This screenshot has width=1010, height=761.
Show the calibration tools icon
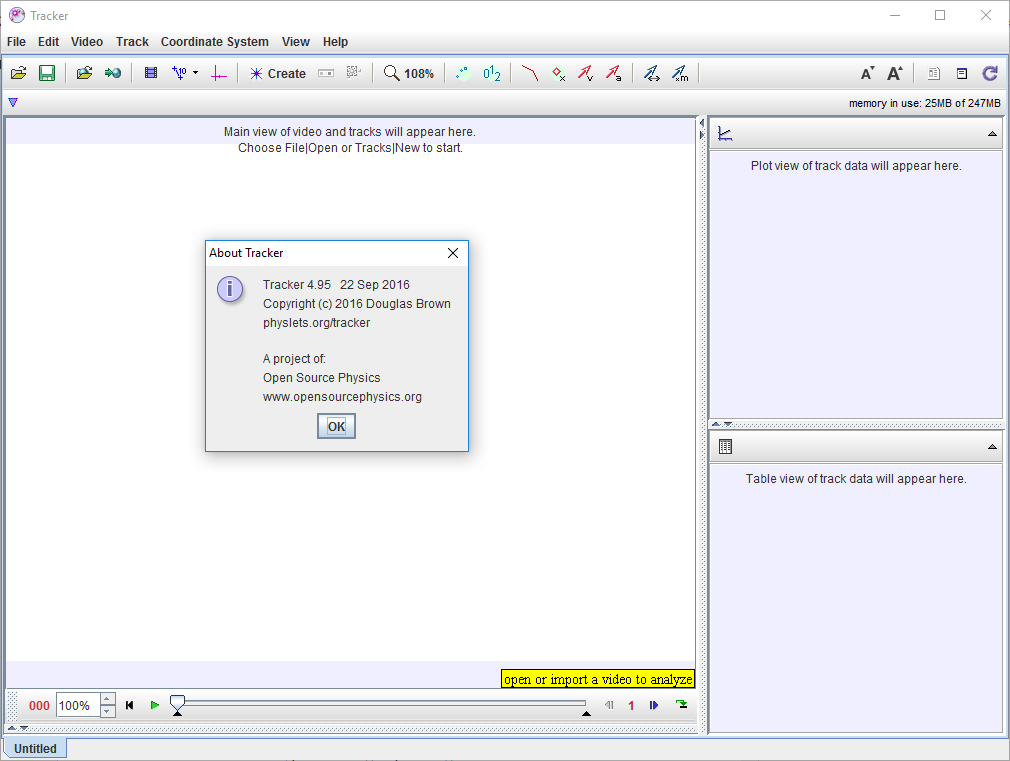[179, 73]
